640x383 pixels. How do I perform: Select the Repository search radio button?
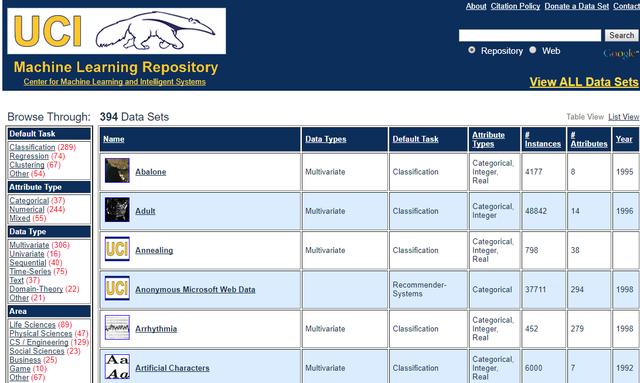click(472, 50)
